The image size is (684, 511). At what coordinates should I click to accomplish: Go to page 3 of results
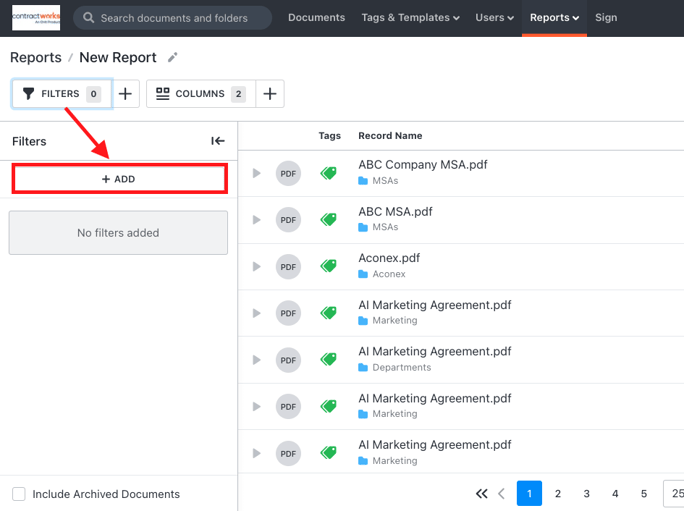pyautogui.click(x=586, y=494)
